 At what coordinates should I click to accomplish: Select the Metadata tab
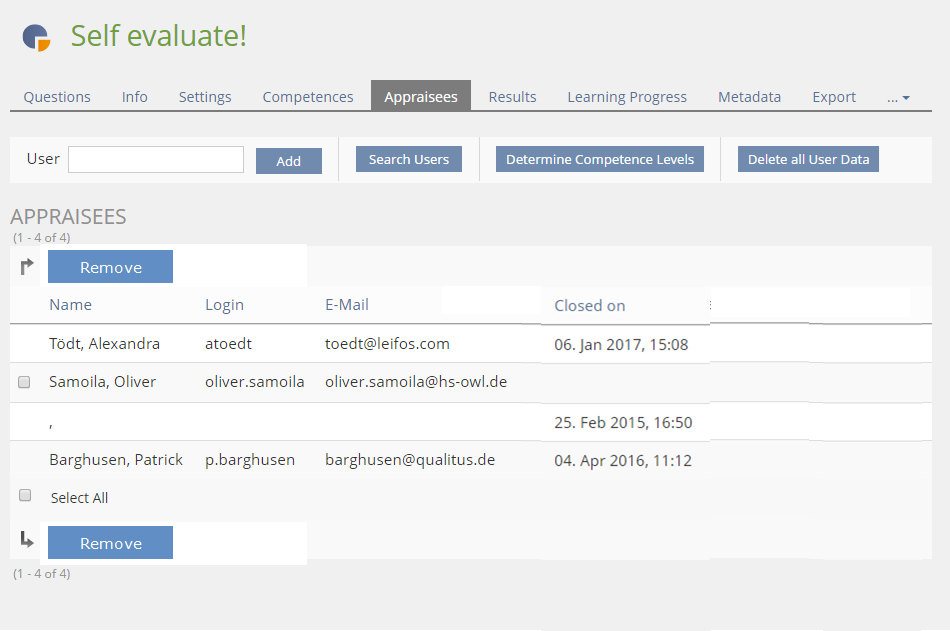pyautogui.click(x=749, y=97)
